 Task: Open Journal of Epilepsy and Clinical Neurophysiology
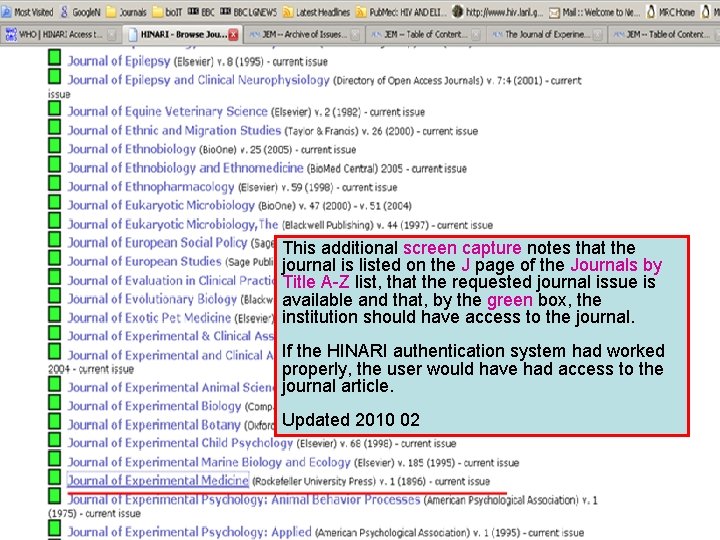(x=198, y=80)
